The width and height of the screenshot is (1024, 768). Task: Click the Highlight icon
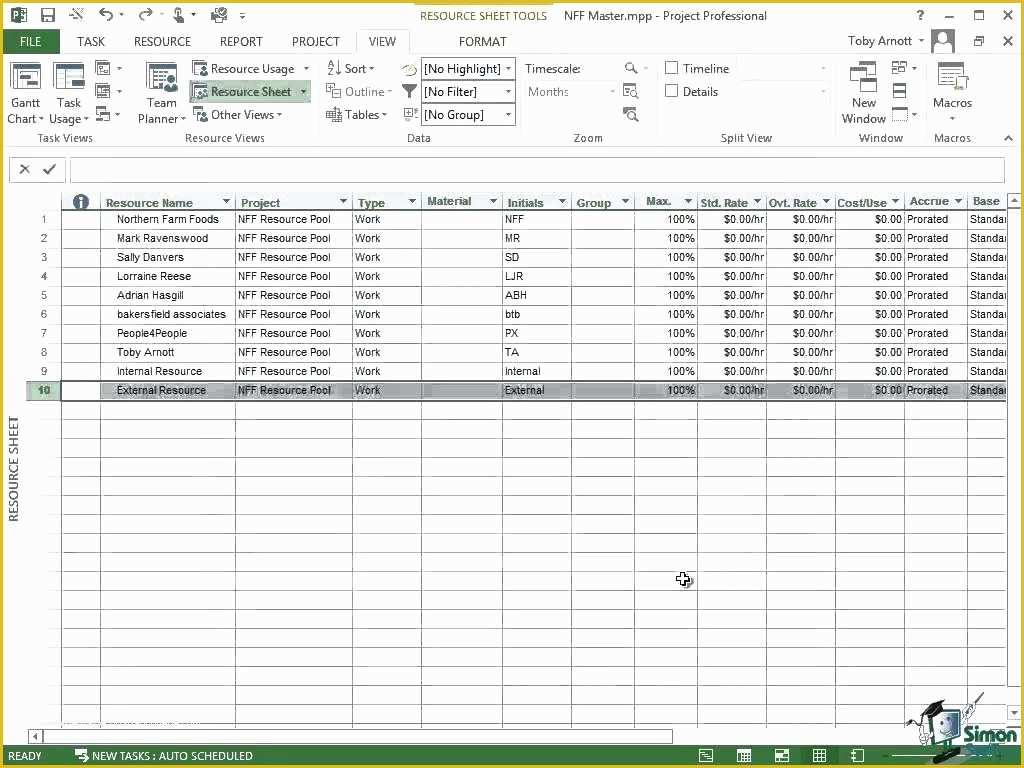[409, 69]
